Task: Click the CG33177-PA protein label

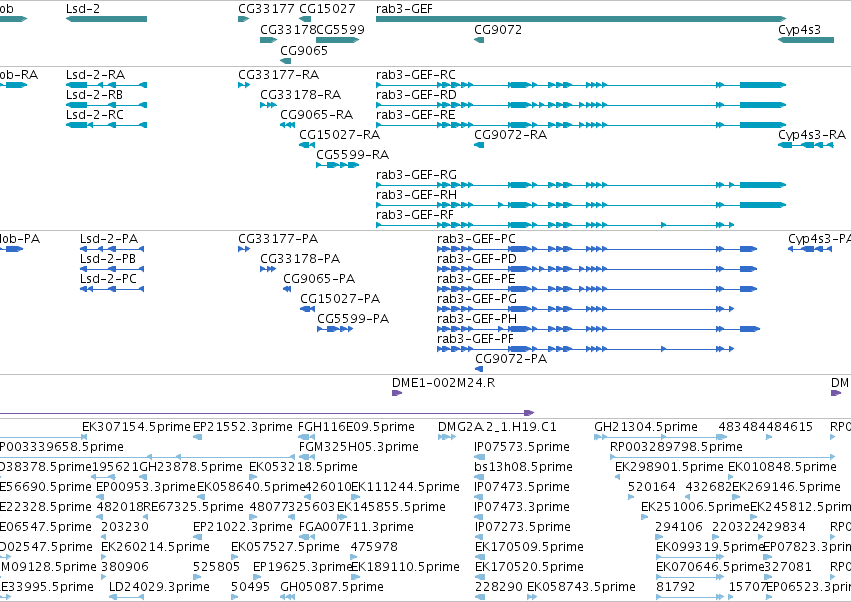Action: [278, 238]
